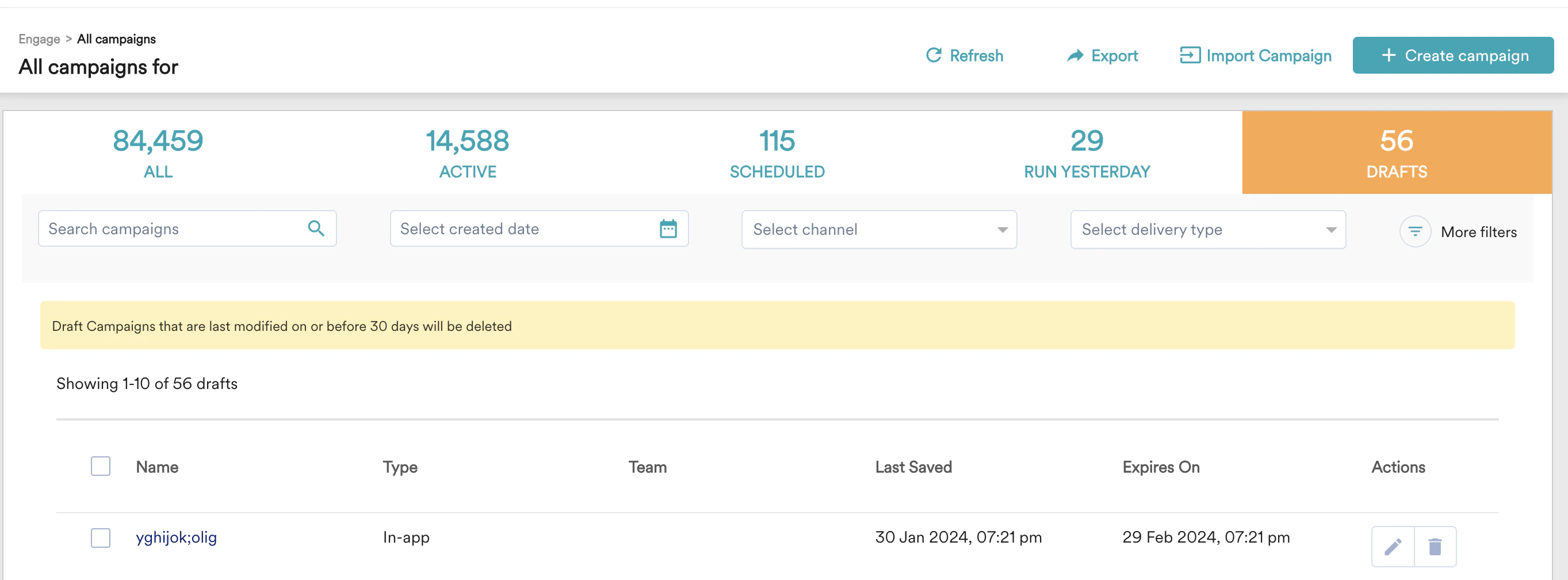Show the ACTIVE campaigns tab
Image resolution: width=1568 pixels, height=580 pixels.
pos(468,152)
